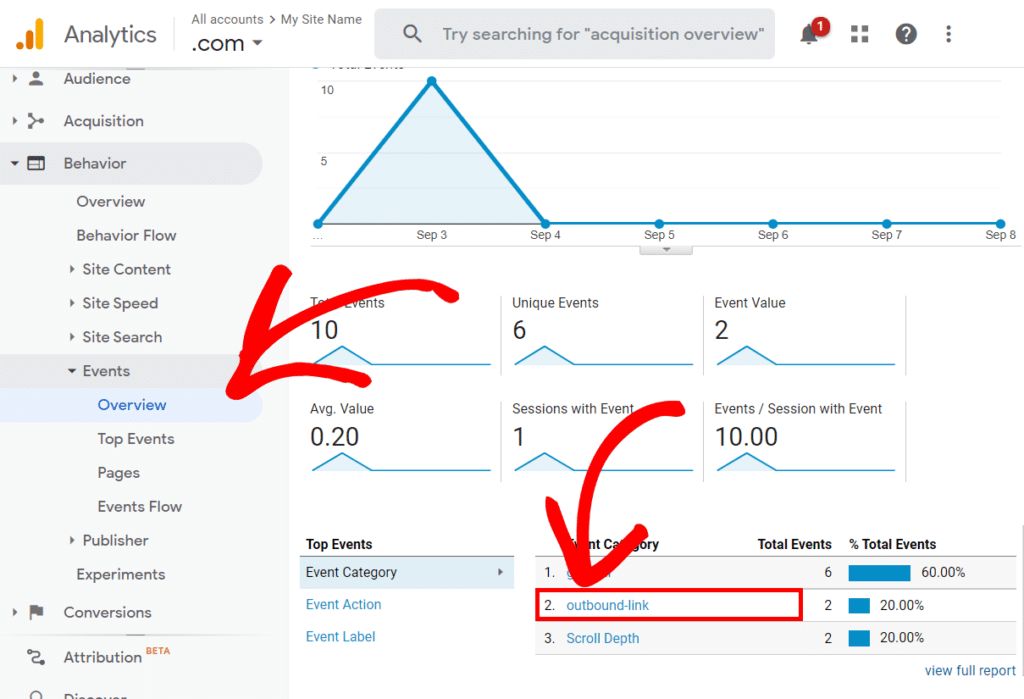This screenshot has height=699, width=1024.
Task: Open the three-dot options menu
Action: pyautogui.click(x=948, y=33)
